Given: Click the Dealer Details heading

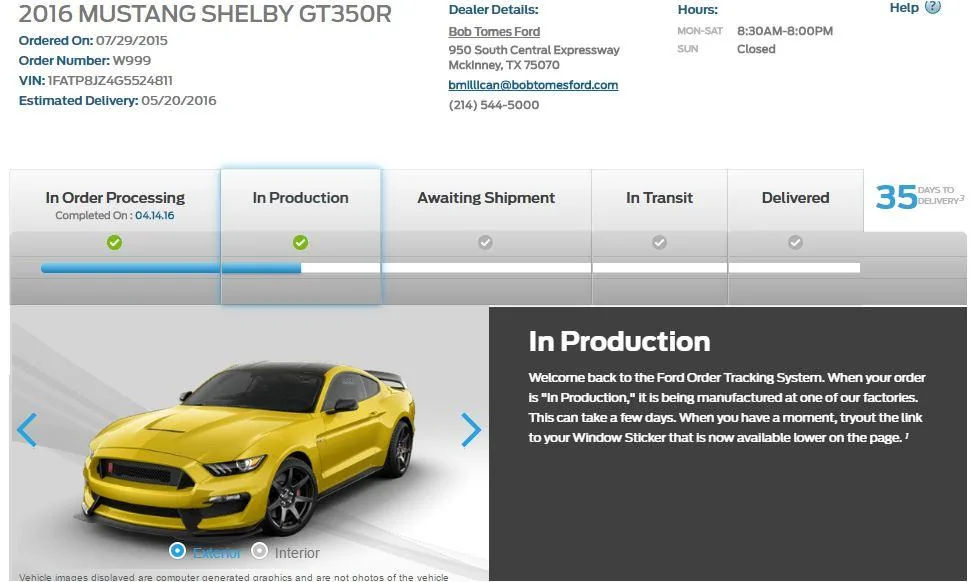Looking at the screenshot, I should (x=493, y=10).
